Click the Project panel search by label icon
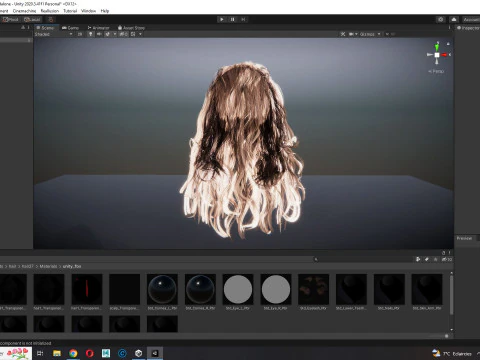480x360 pixels. coord(427,259)
